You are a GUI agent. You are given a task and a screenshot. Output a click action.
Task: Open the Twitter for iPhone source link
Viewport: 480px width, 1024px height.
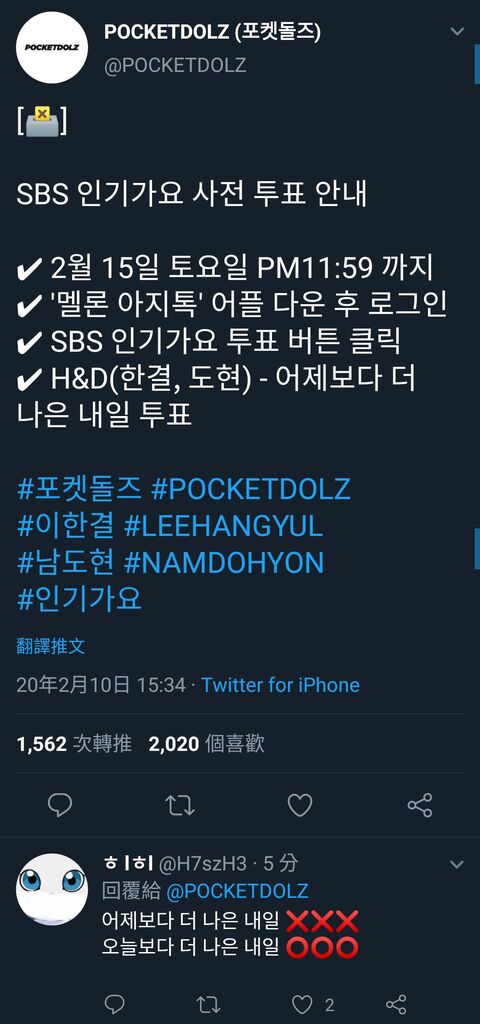click(280, 685)
